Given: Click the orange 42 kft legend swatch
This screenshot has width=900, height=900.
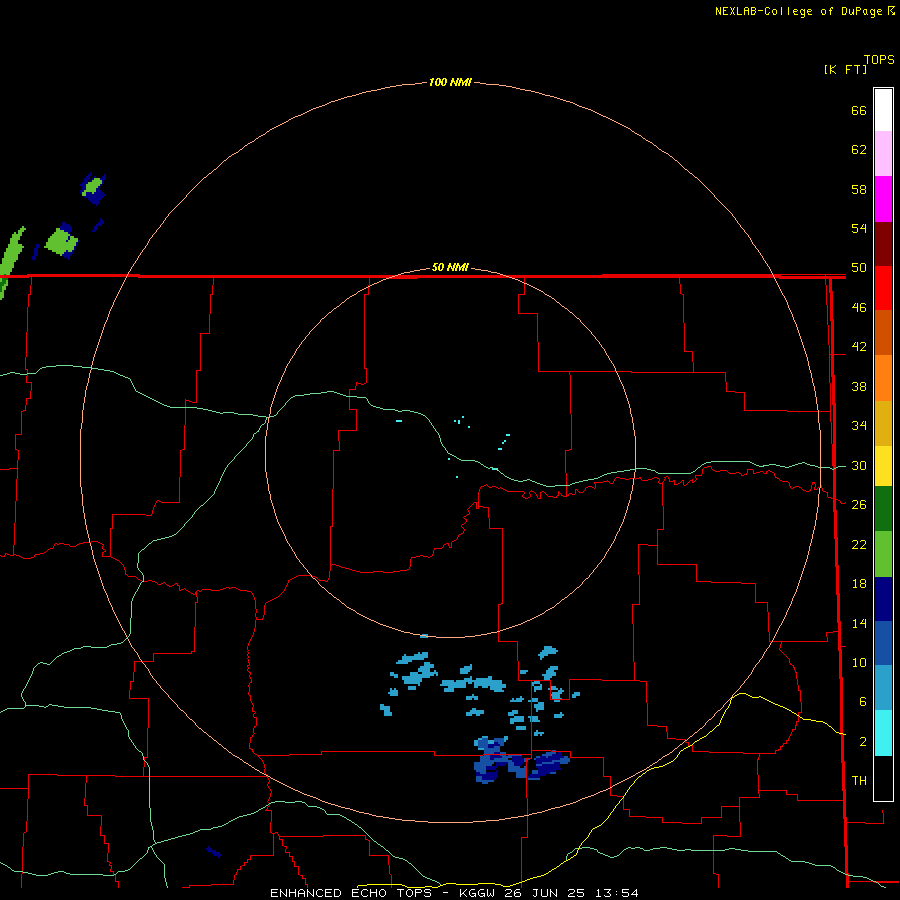Looking at the screenshot, I should pos(883,378).
